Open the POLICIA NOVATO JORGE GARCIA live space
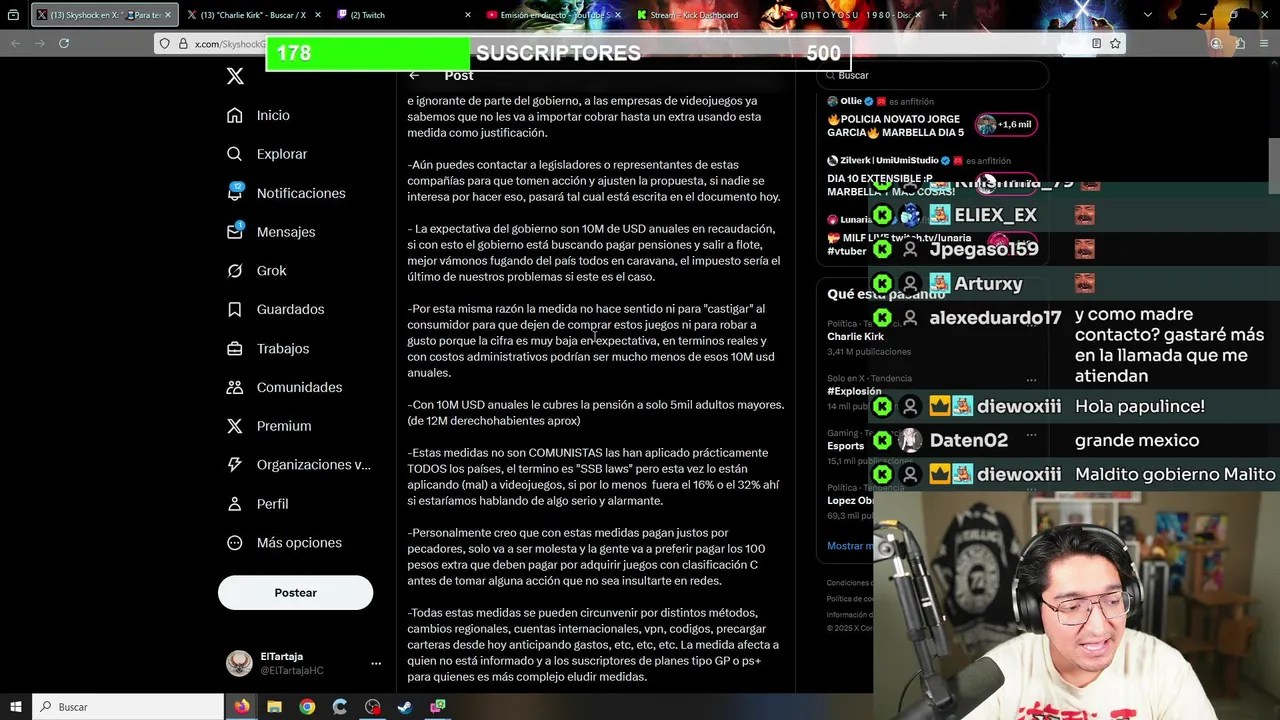1280x720 pixels. tap(895, 125)
